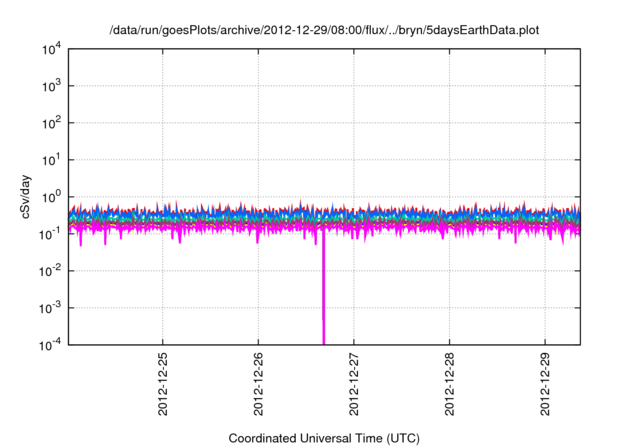
Task: Click the plot file path title
Action: point(324,30)
